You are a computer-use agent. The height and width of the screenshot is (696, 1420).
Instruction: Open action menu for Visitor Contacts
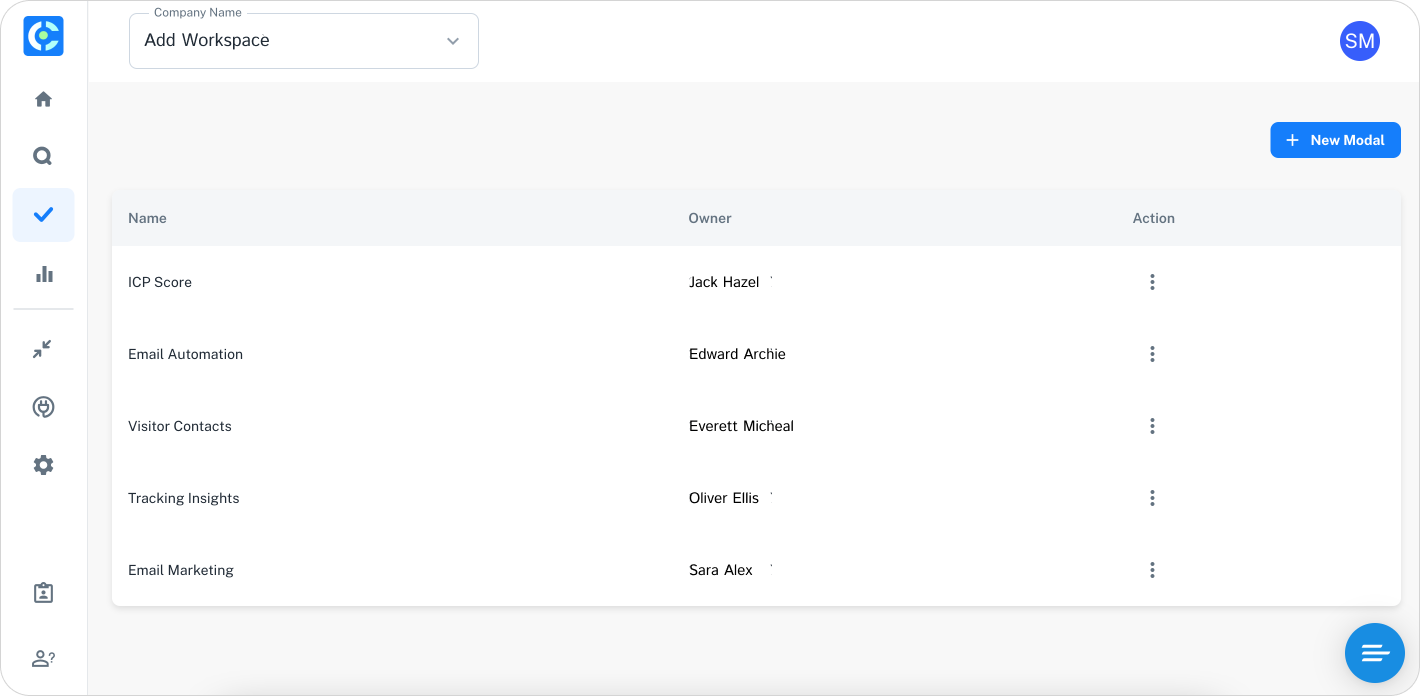point(1152,426)
